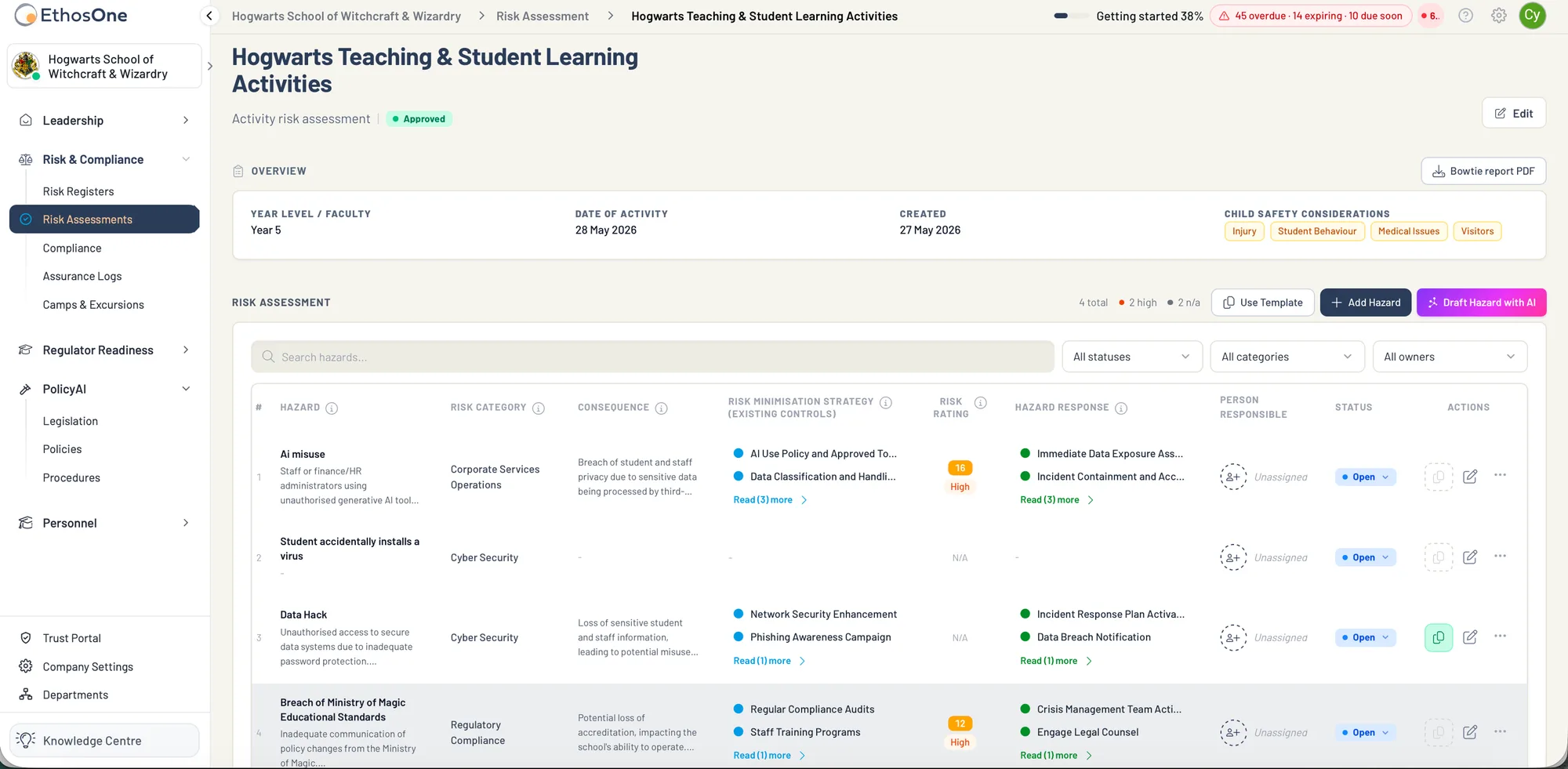This screenshot has height=769, width=1568.
Task: Open the Cy user avatar menu
Action: [1532, 16]
